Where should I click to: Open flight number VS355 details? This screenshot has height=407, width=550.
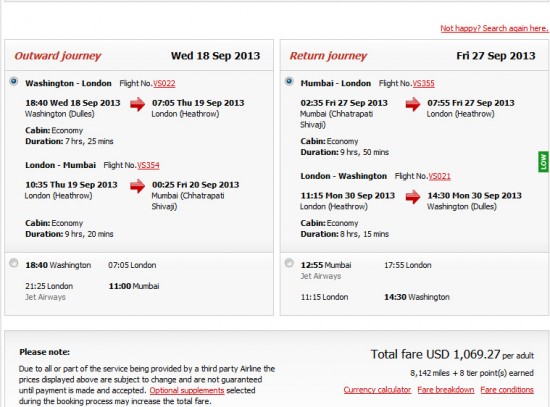(423, 84)
